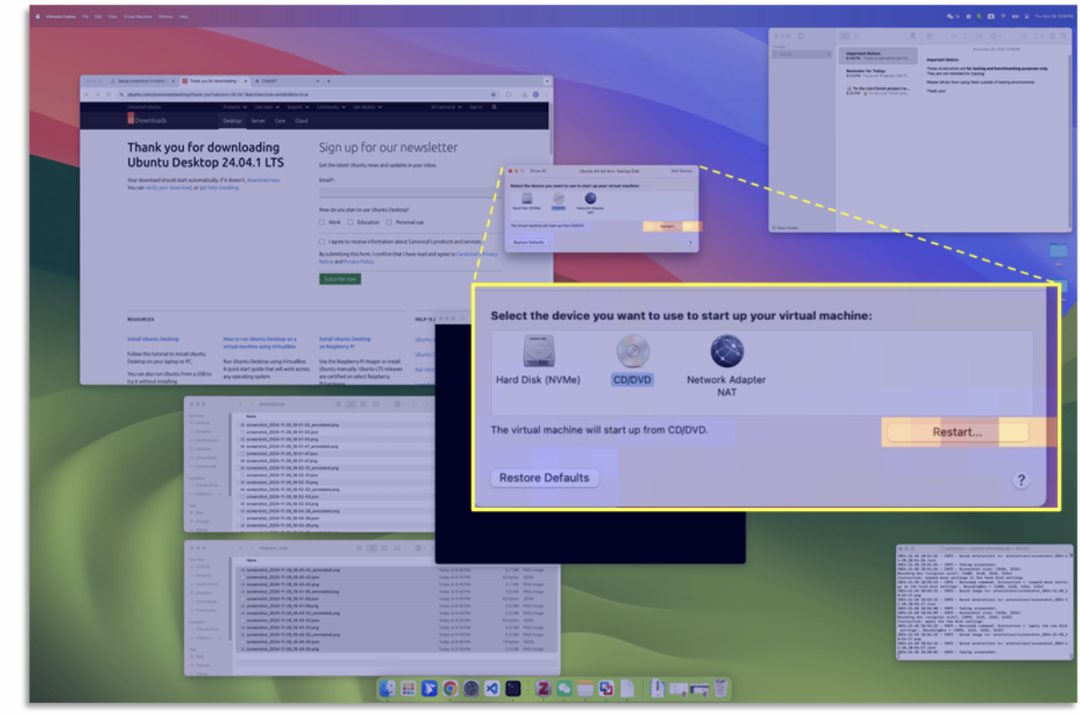Viewport: 1080px width, 715px height.
Task: Click the browser page's vertical scrollbar
Action: pos(550,131)
